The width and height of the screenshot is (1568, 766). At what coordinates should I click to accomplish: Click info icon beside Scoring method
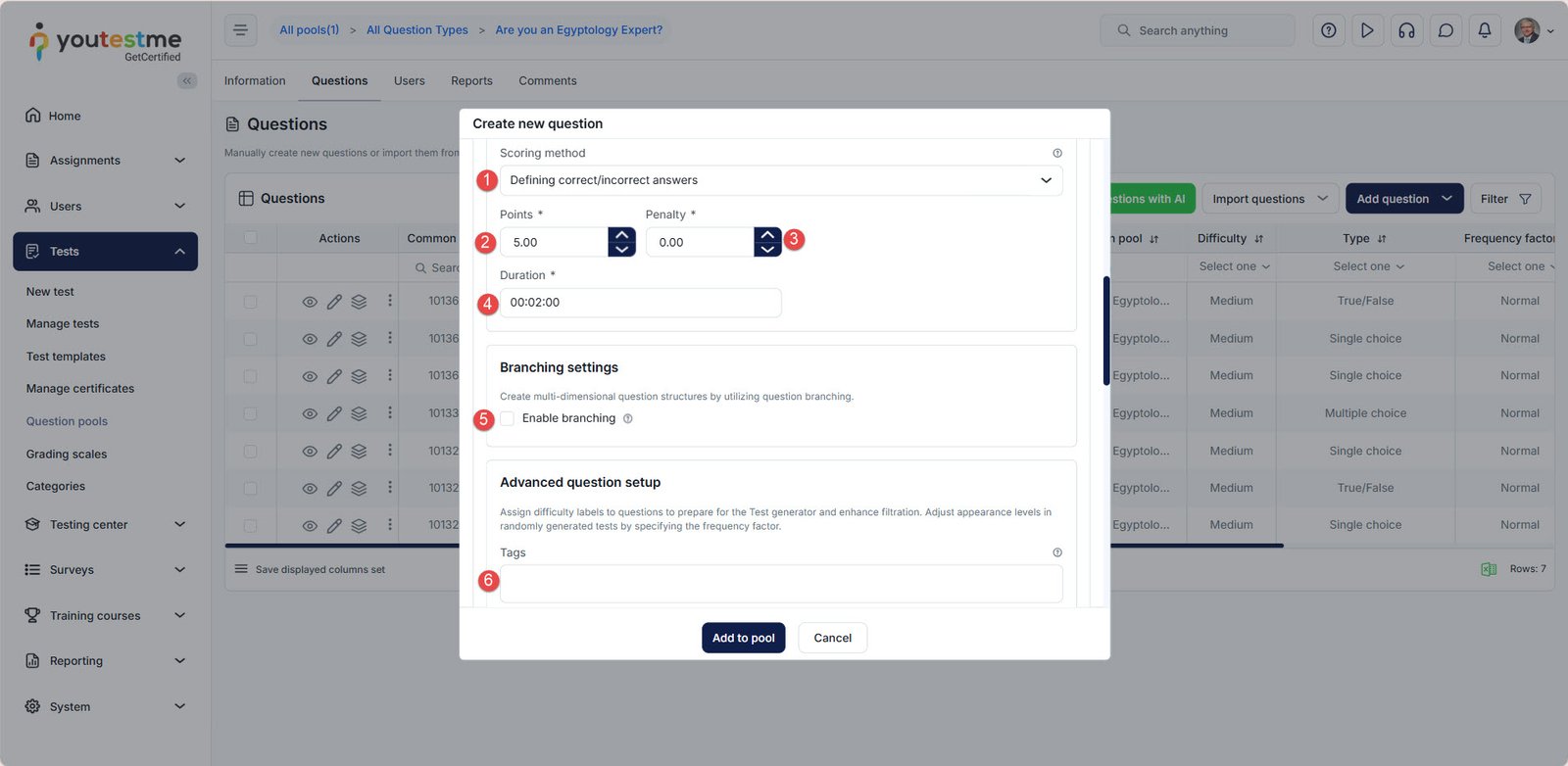tap(1057, 153)
